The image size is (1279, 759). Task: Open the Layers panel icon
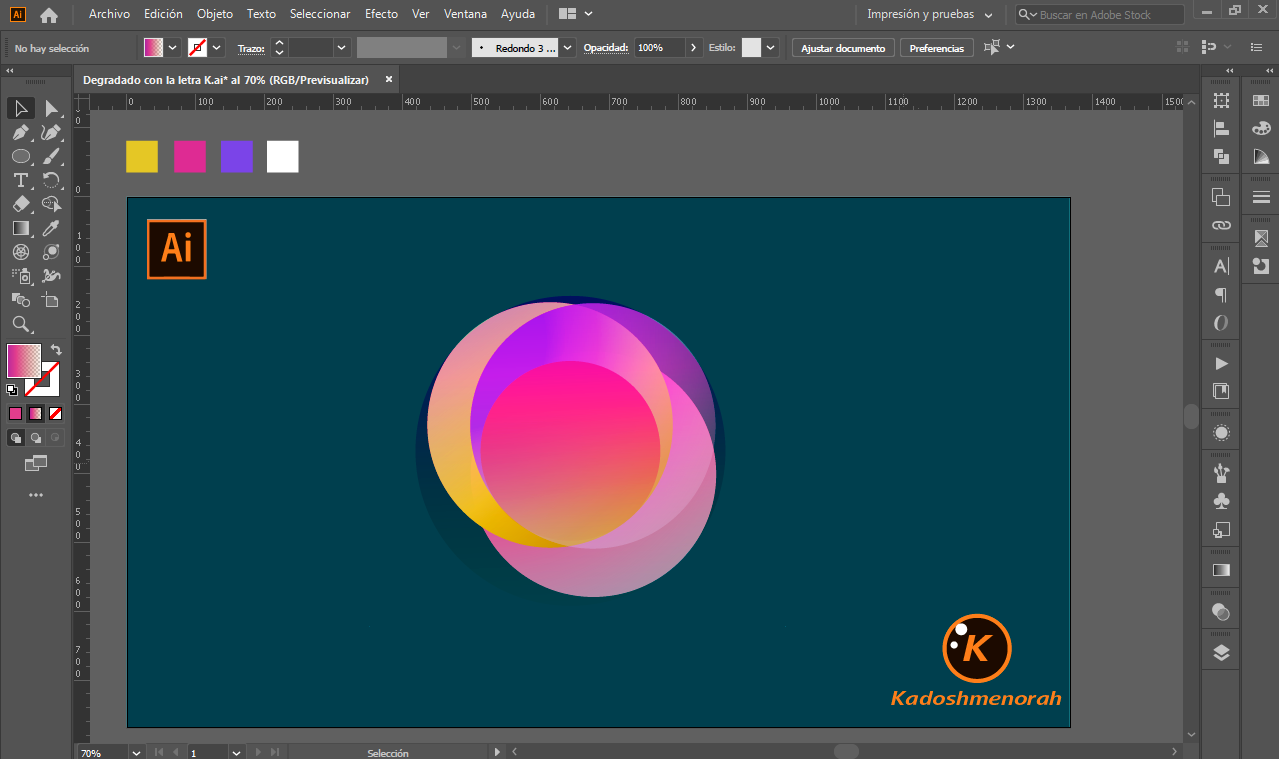[1221, 653]
